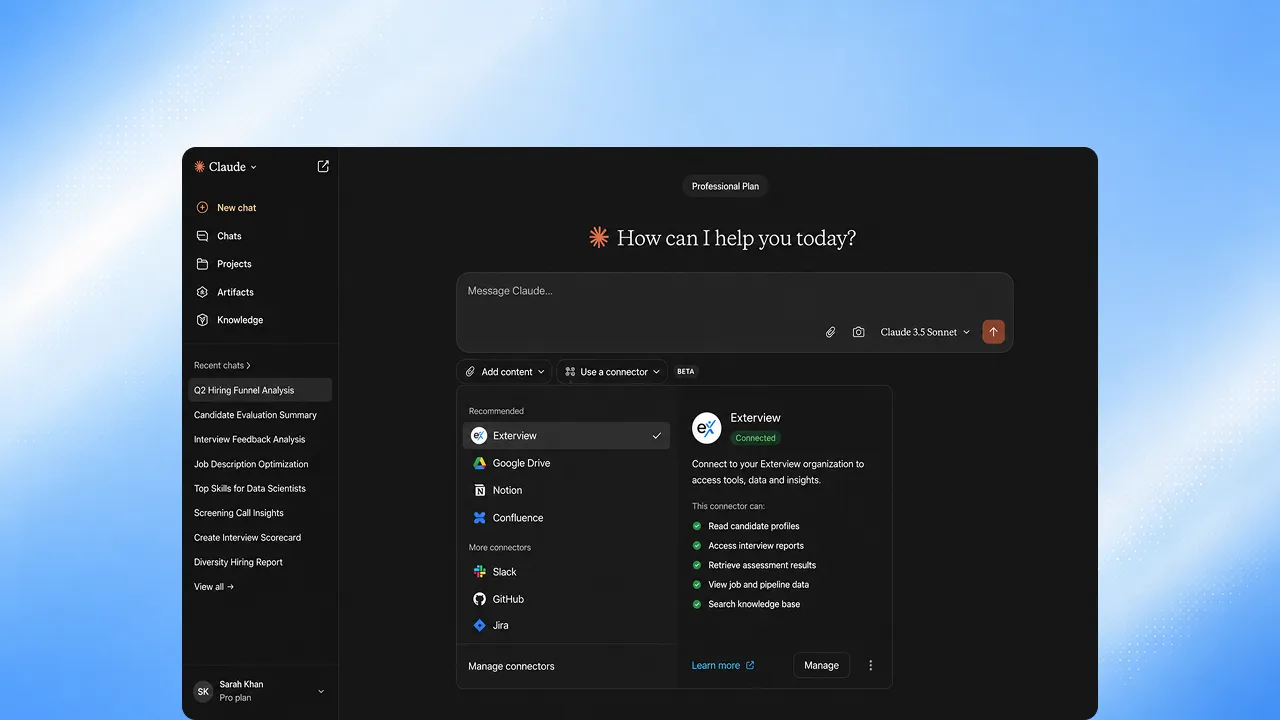Click the orange send arrow button
The height and width of the screenshot is (720, 1280).
pyautogui.click(x=993, y=332)
